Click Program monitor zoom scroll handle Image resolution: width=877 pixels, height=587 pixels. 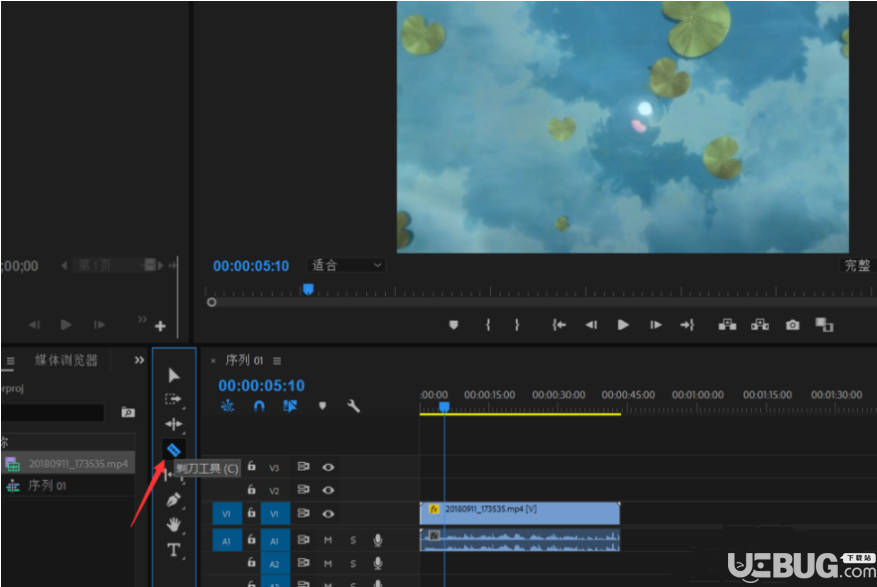pyautogui.click(x=211, y=302)
